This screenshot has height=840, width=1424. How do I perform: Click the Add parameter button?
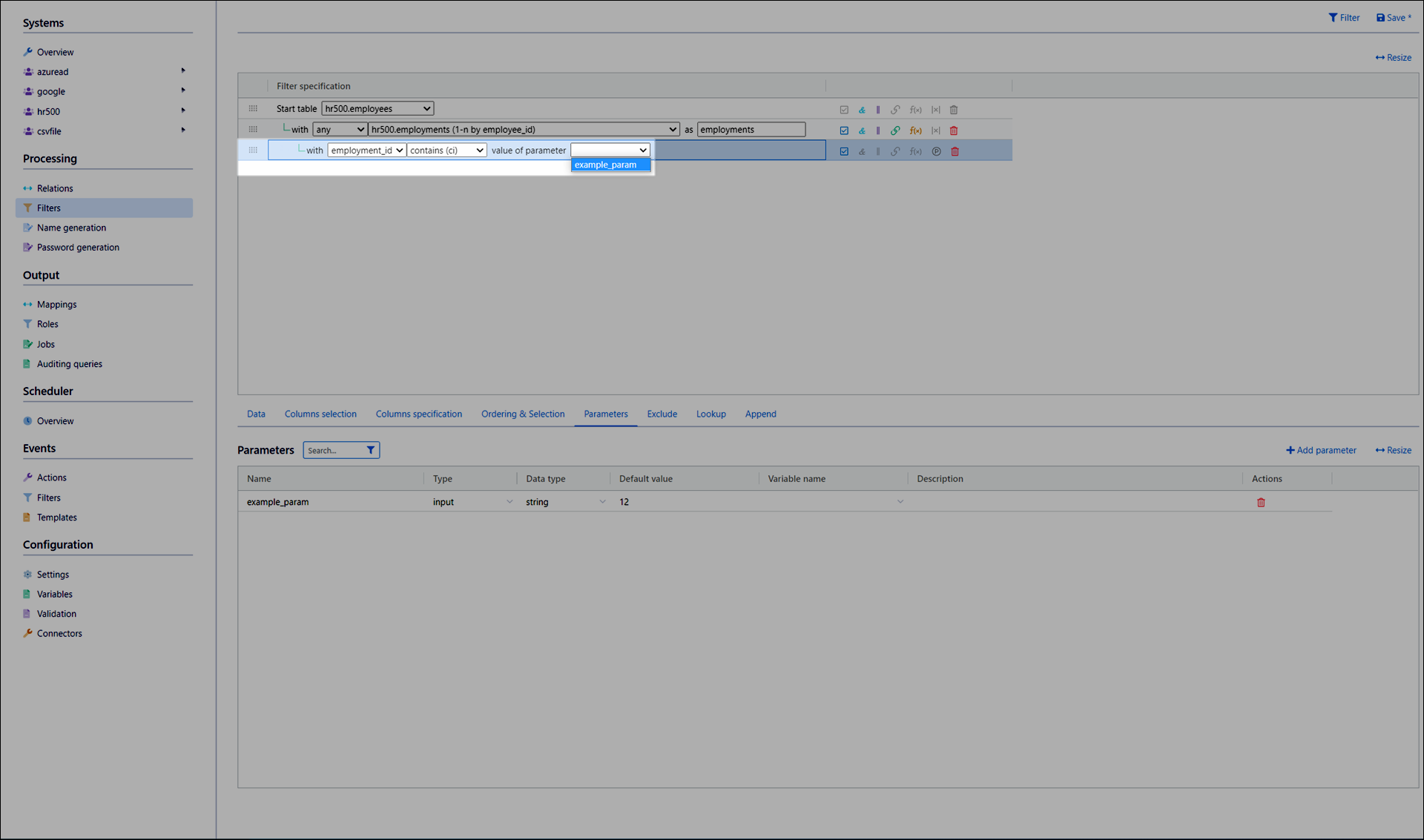[1320, 450]
